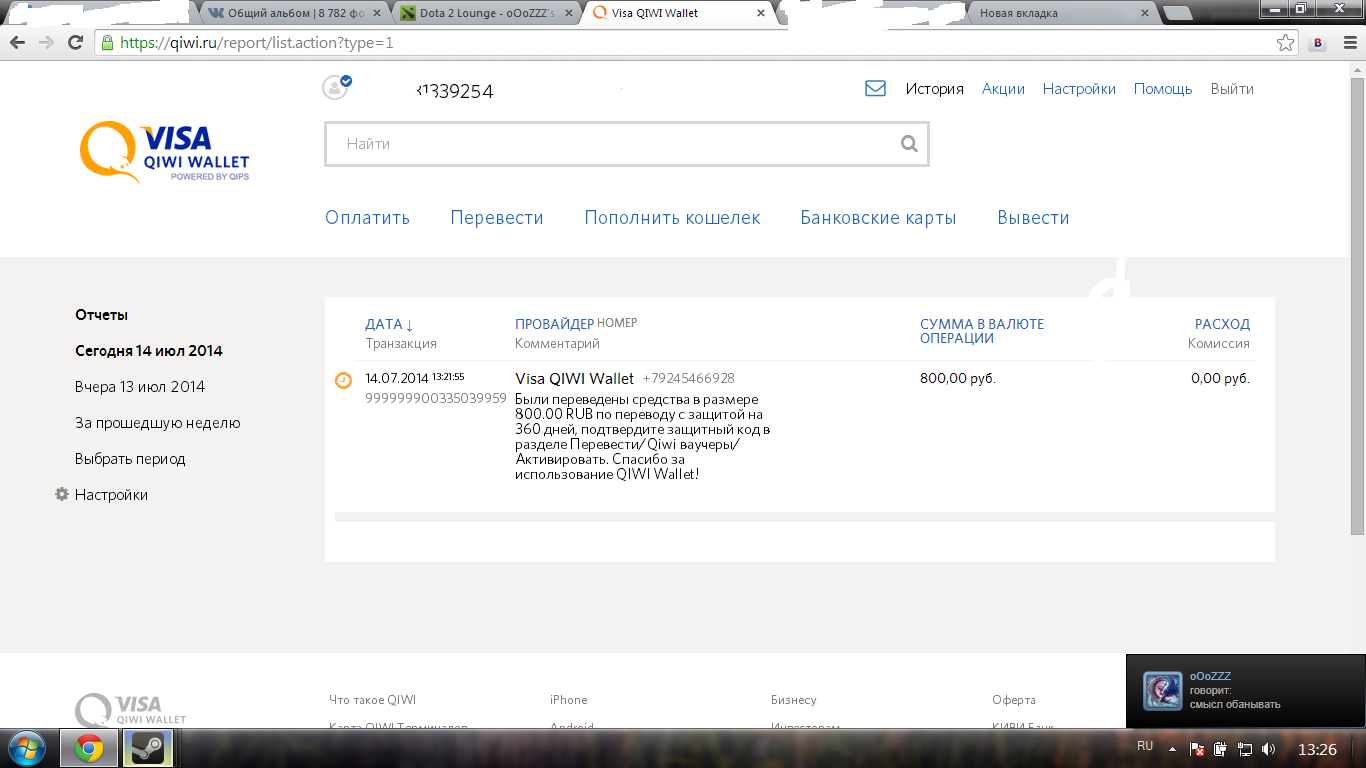The height and width of the screenshot is (768, 1366).
Task: Click the gear icon beside Настройки in sidebar
Action: [62, 494]
